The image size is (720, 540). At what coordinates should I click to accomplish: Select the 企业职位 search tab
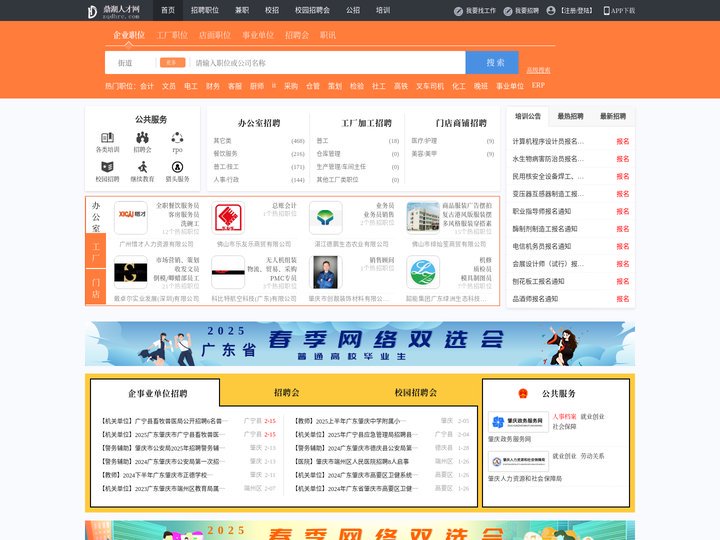pos(129,35)
